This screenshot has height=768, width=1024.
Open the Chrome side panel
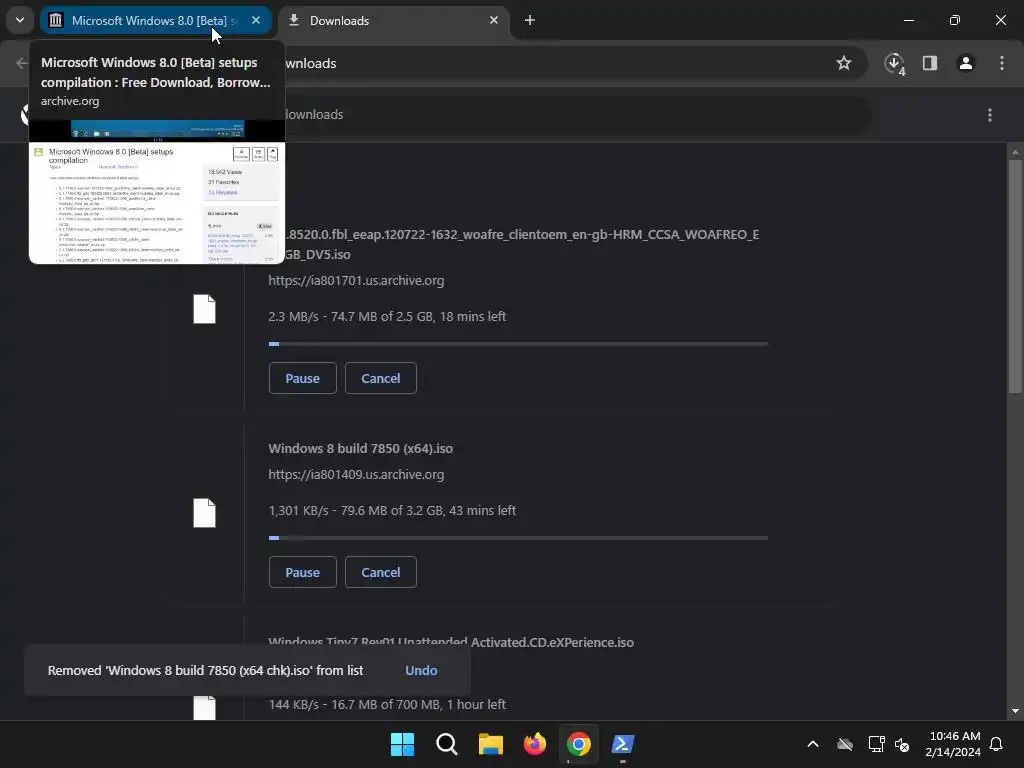pyautogui.click(x=930, y=63)
